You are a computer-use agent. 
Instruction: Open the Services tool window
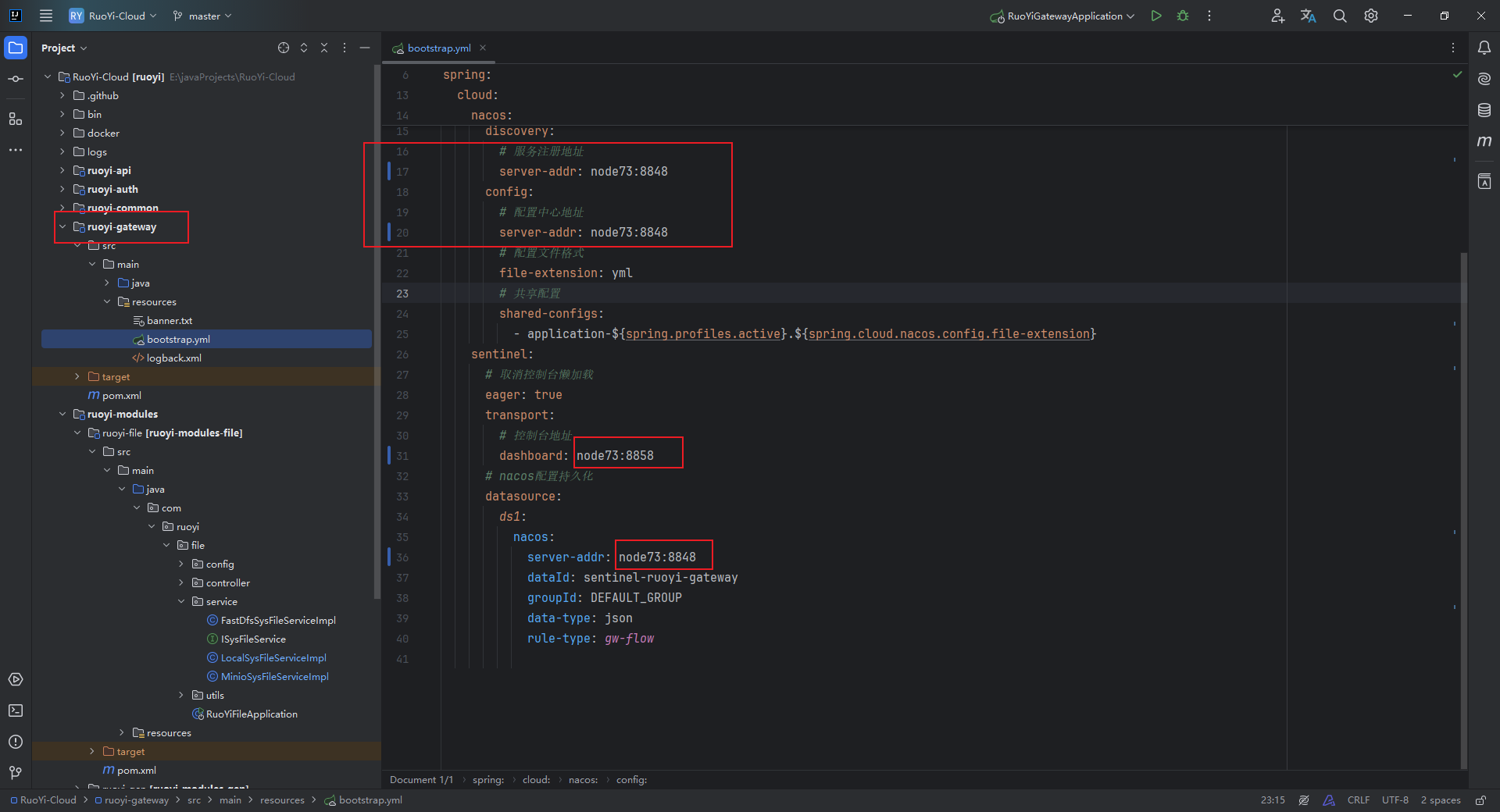(16, 679)
